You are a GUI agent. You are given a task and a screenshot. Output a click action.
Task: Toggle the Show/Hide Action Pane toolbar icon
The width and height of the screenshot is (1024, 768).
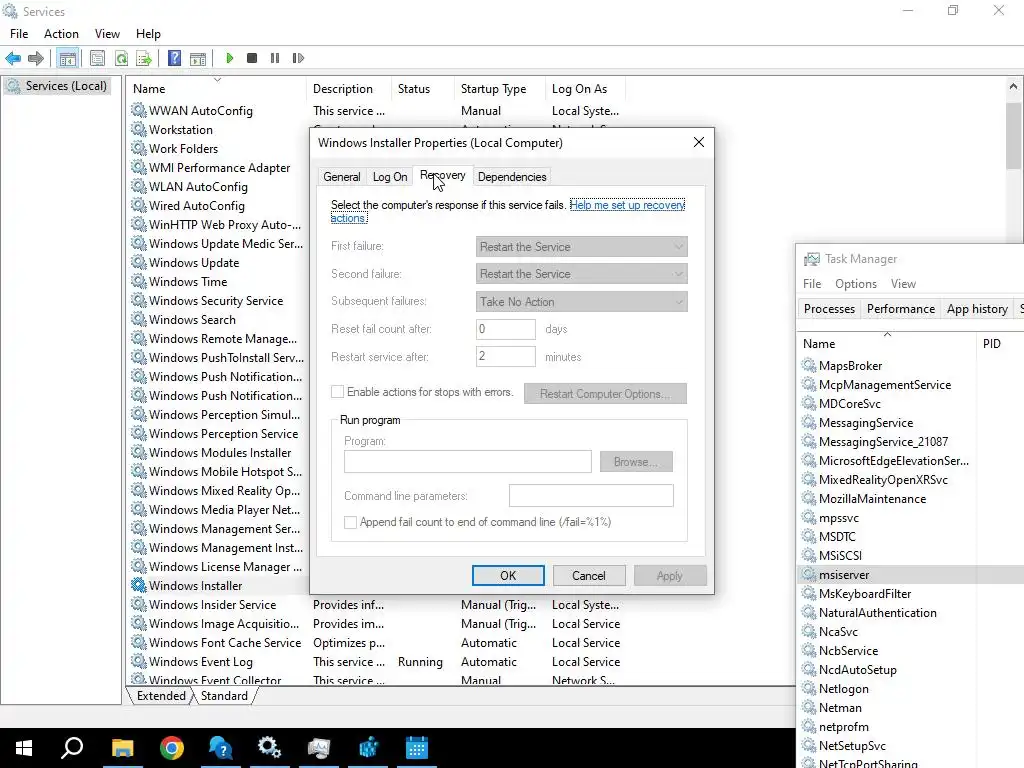(x=198, y=58)
